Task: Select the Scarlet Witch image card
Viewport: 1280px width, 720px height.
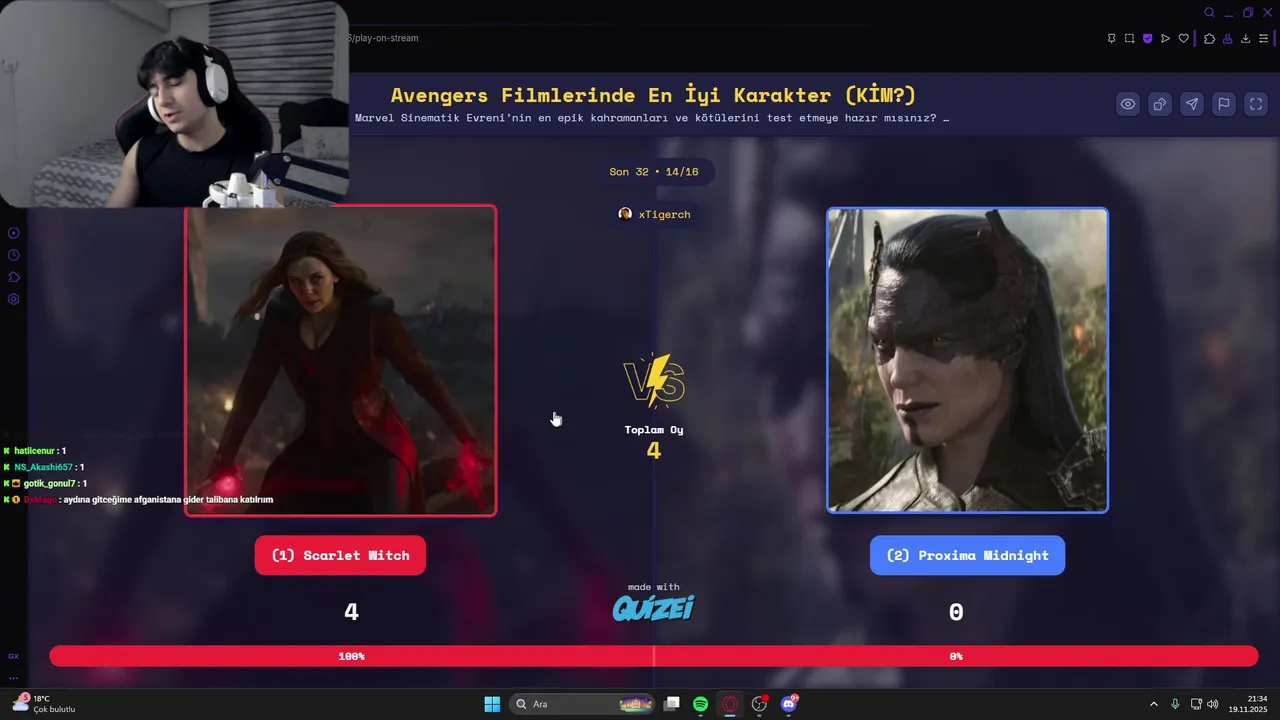Action: (340, 360)
